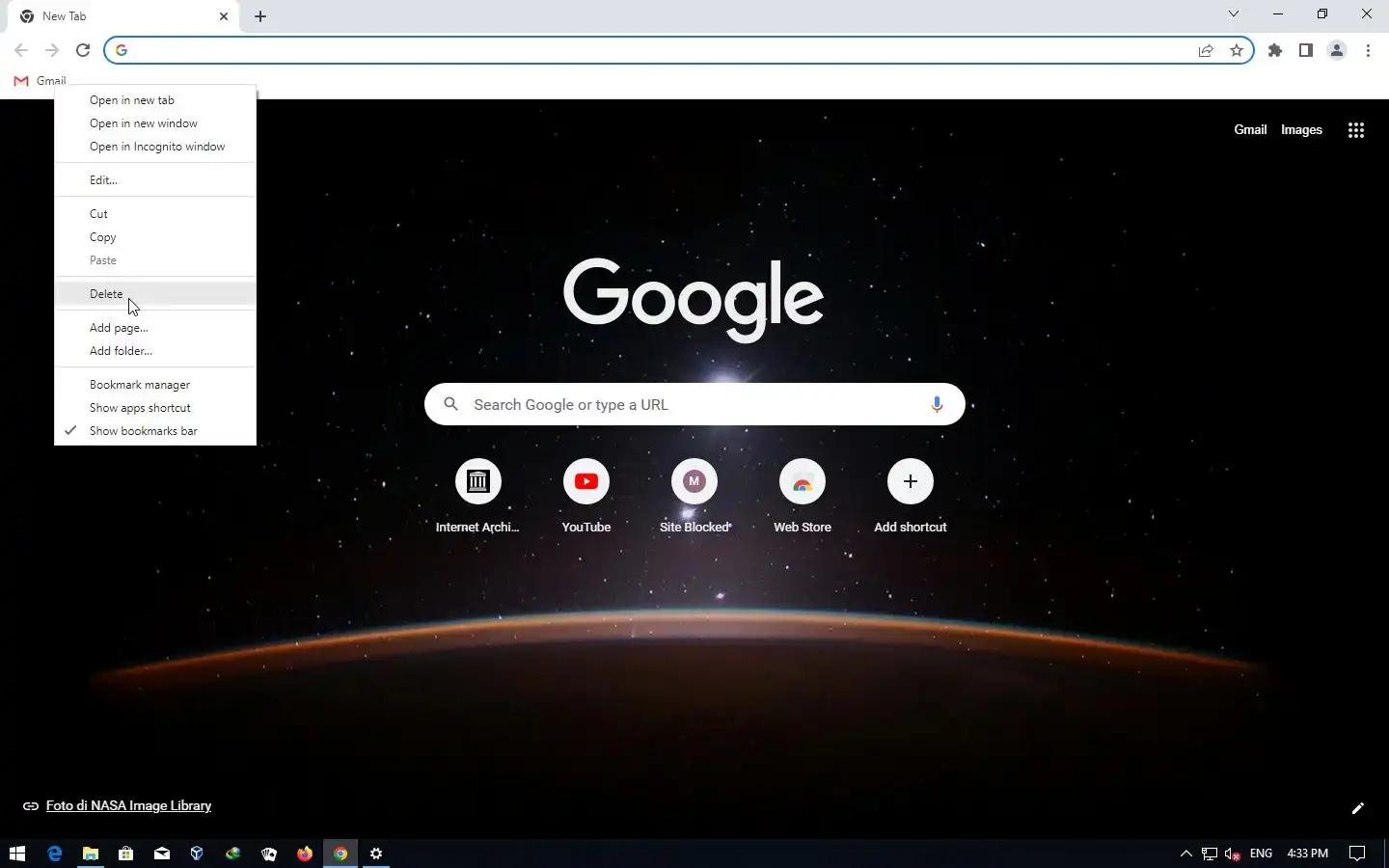
Task: Click the share page icon in address bar
Action: click(x=1206, y=50)
